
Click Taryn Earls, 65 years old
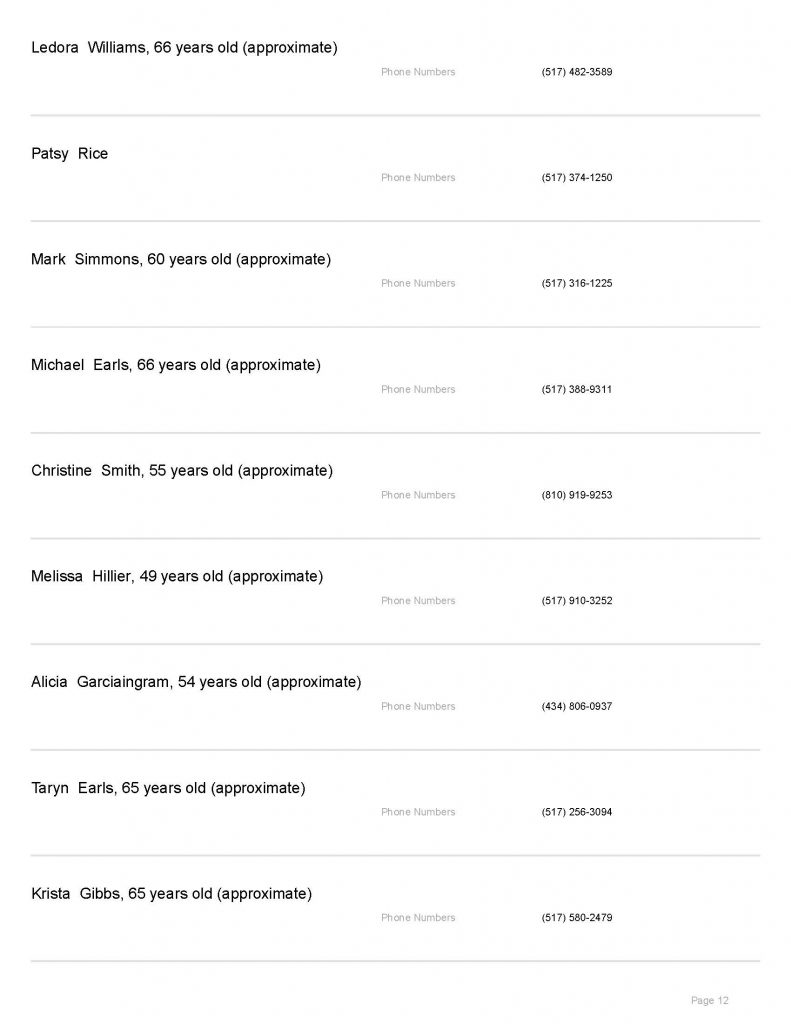tap(168, 789)
